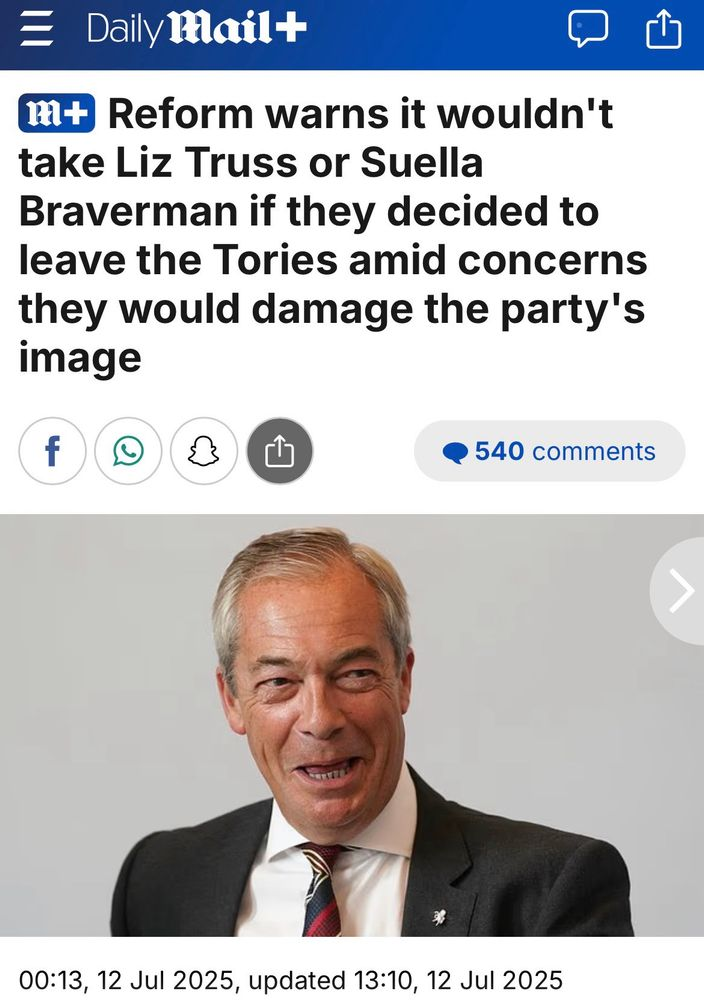Click the Mail+ wordmark in header
This screenshot has height=1000, width=704.
[x=240, y=29]
